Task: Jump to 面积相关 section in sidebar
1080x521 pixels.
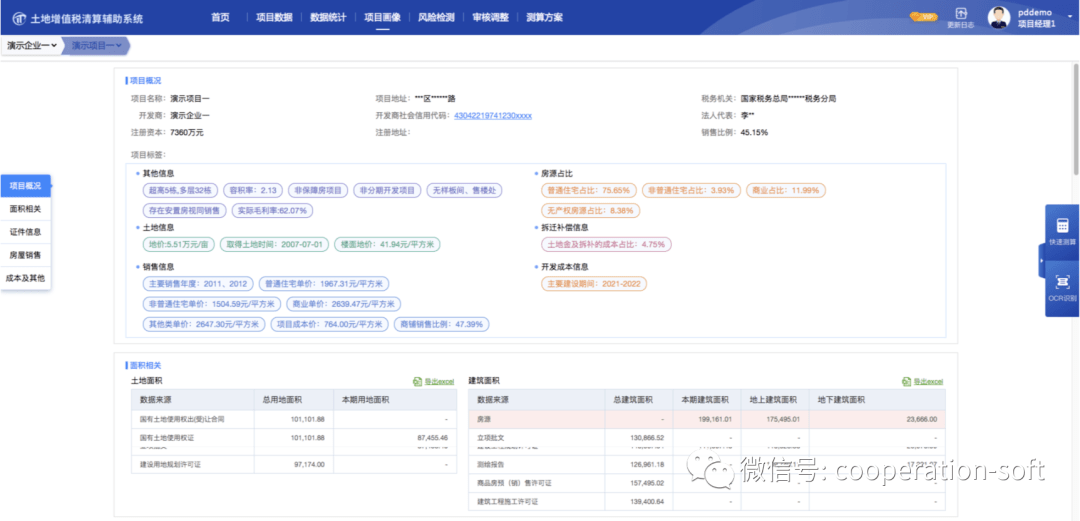Action: click(25, 209)
